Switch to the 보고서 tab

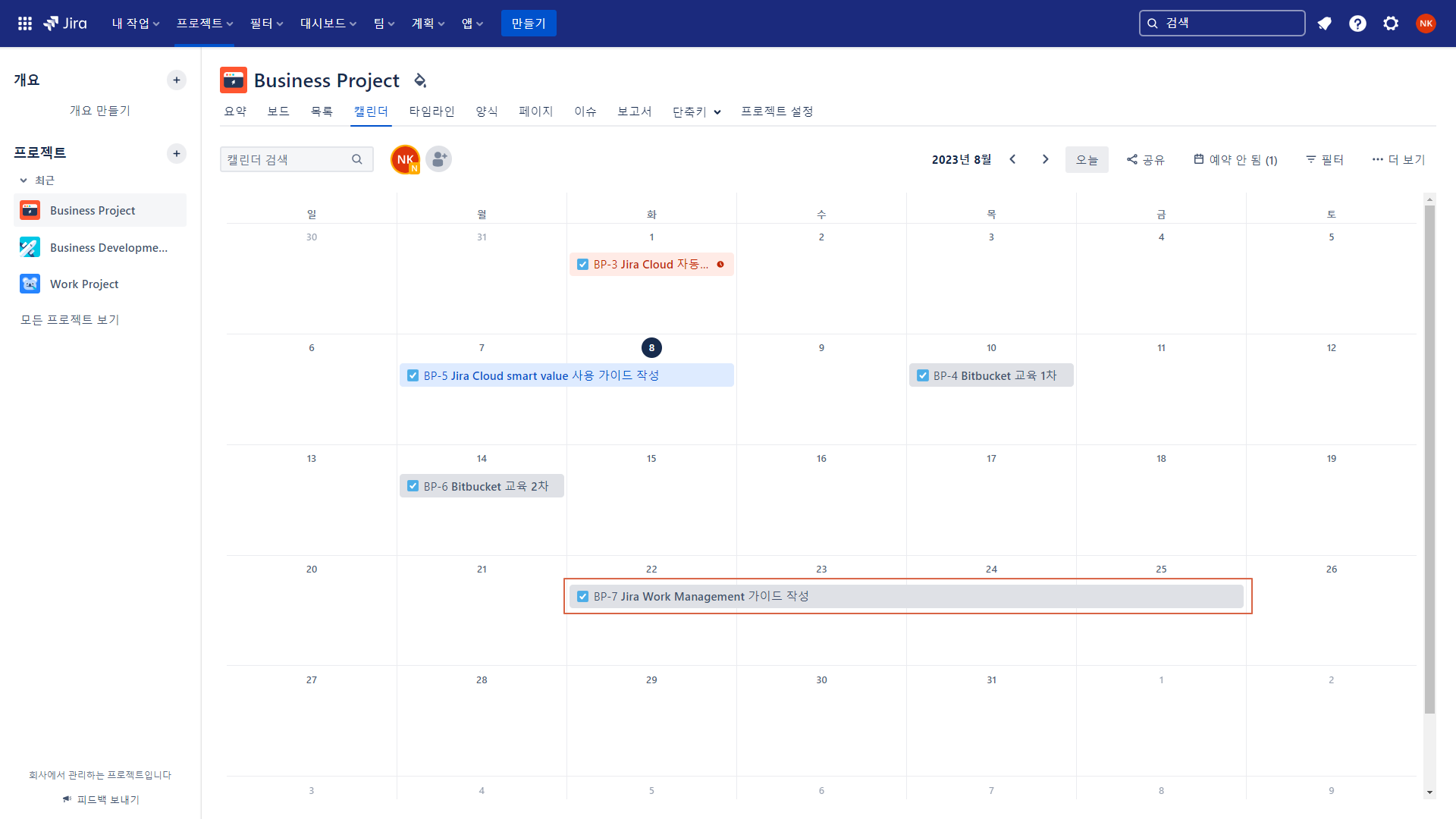[634, 111]
